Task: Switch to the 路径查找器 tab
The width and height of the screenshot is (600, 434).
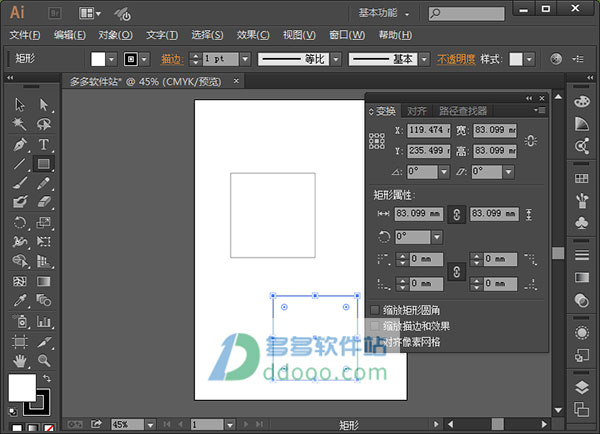Action: [x=463, y=111]
